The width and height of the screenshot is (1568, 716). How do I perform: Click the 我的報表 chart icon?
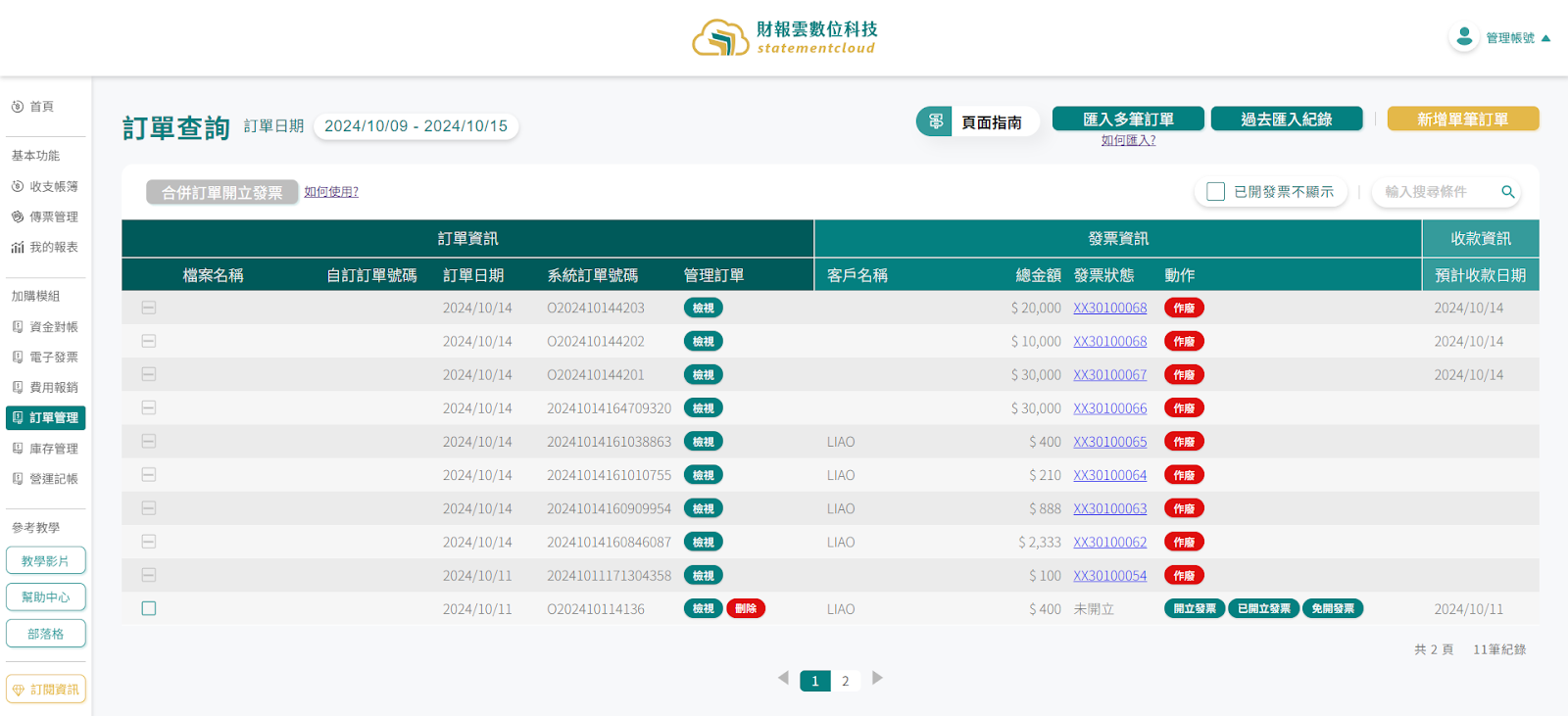[x=18, y=247]
